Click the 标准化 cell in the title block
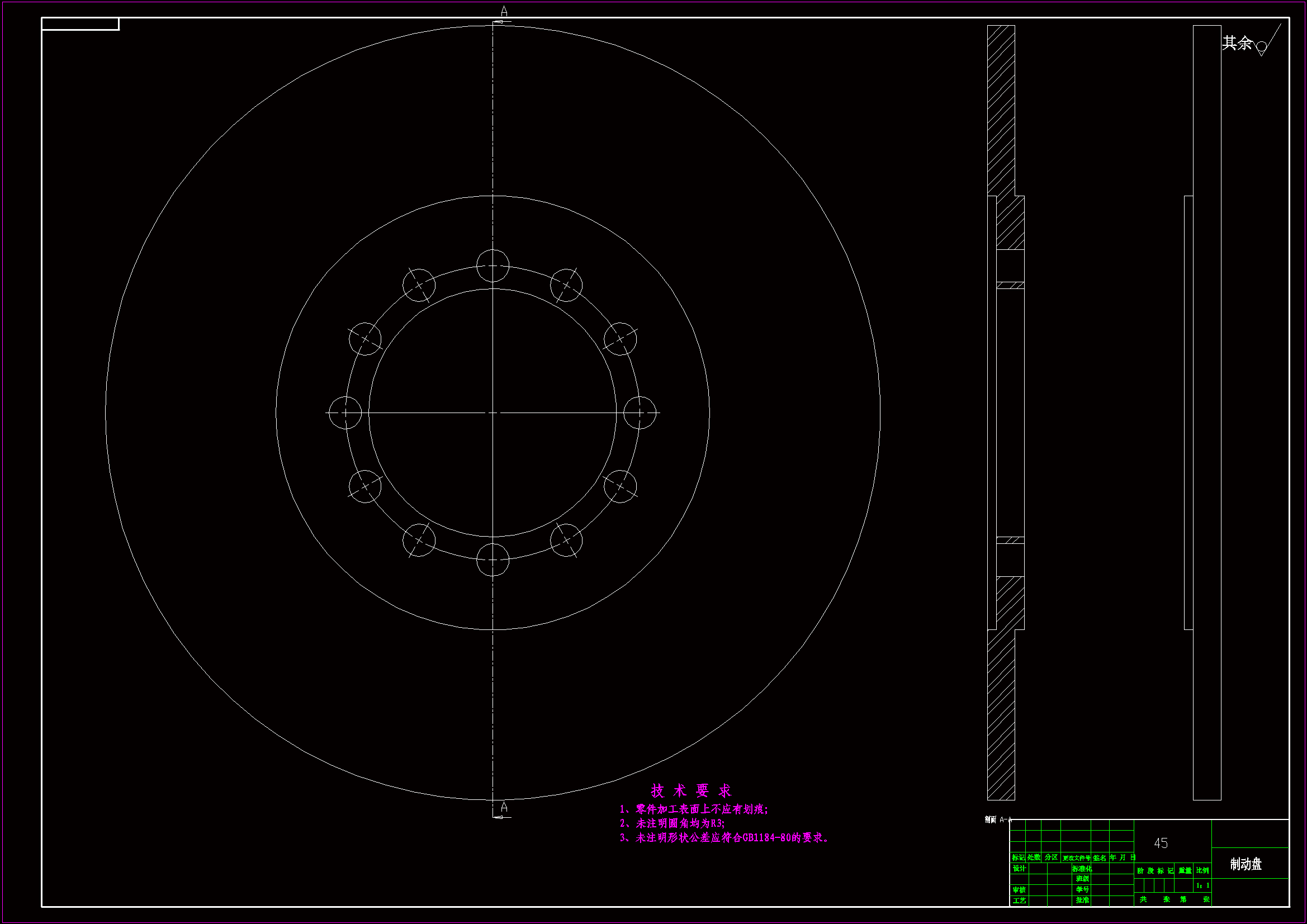The width and height of the screenshot is (1307, 924). (x=1082, y=869)
